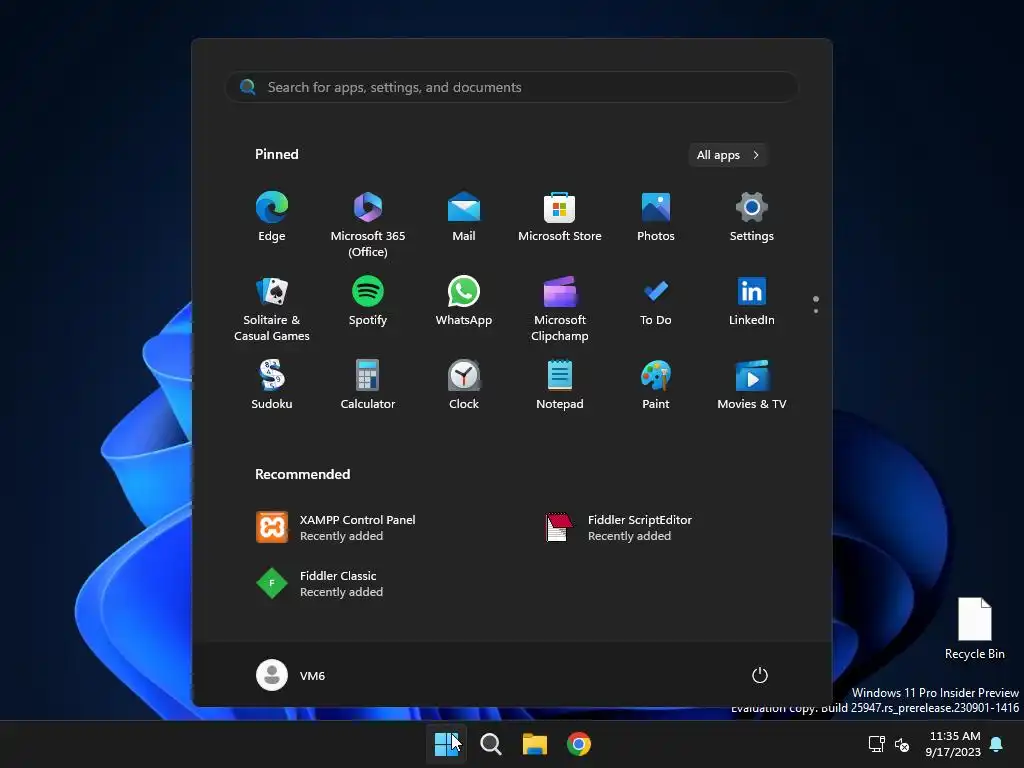Show All apps list
The height and width of the screenshot is (768, 1024).
[728, 155]
